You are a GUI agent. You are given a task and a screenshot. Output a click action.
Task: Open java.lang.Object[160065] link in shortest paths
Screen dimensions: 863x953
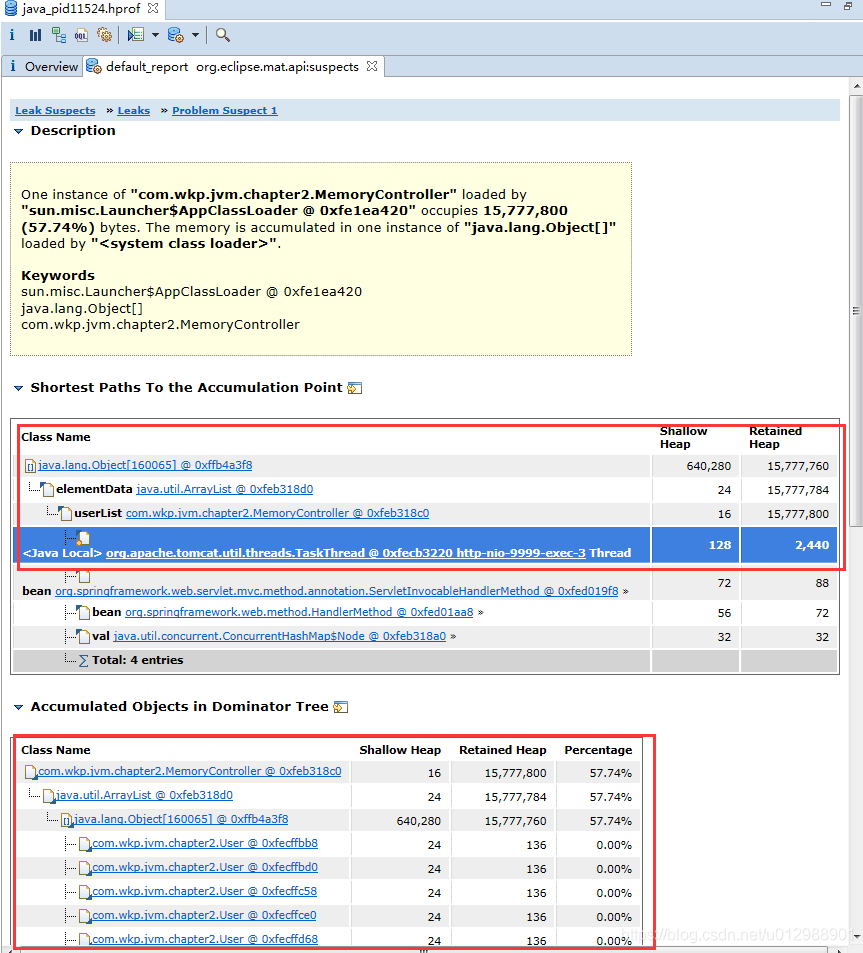(x=145, y=465)
